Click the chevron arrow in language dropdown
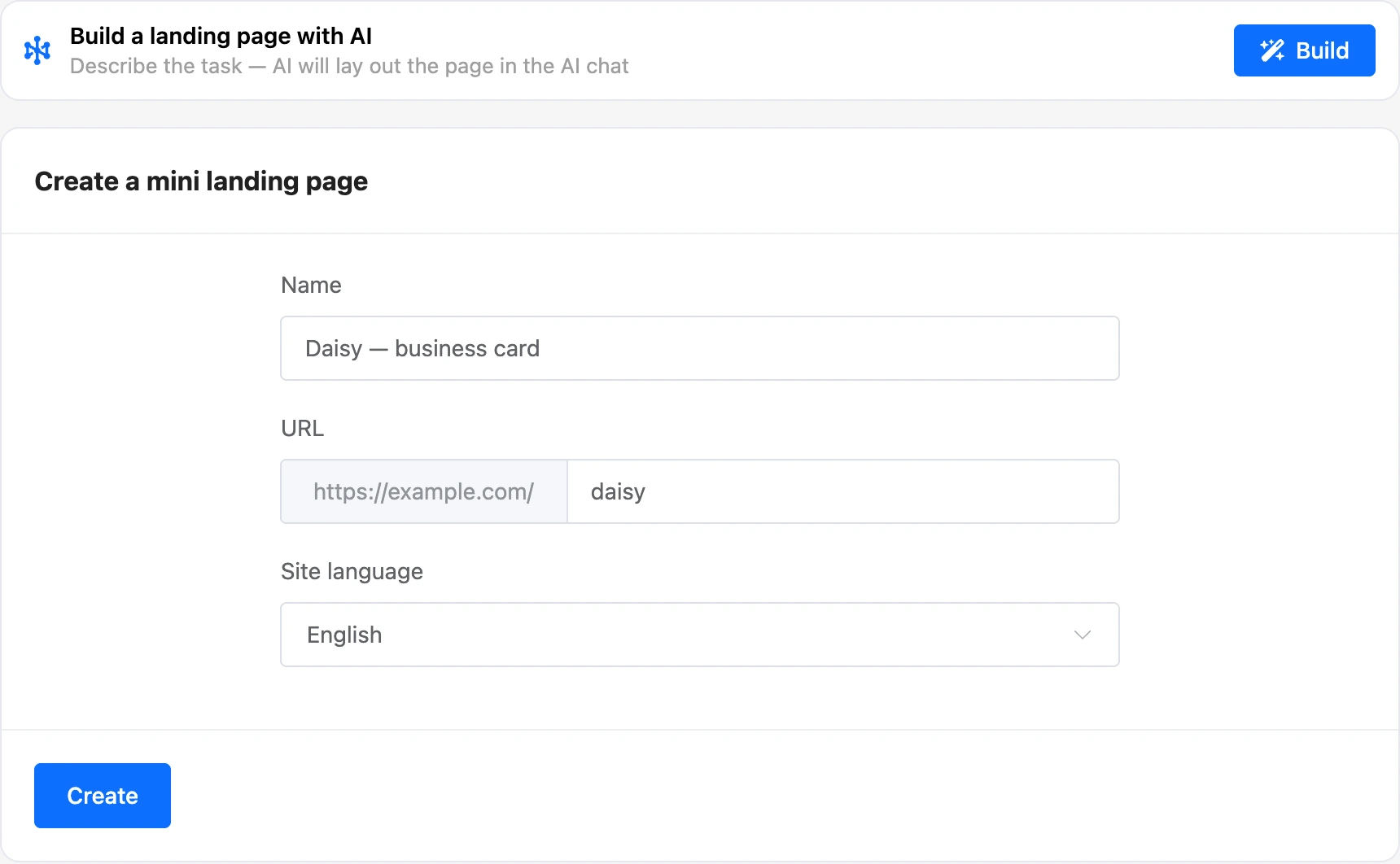1400x864 pixels. [1082, 635]
